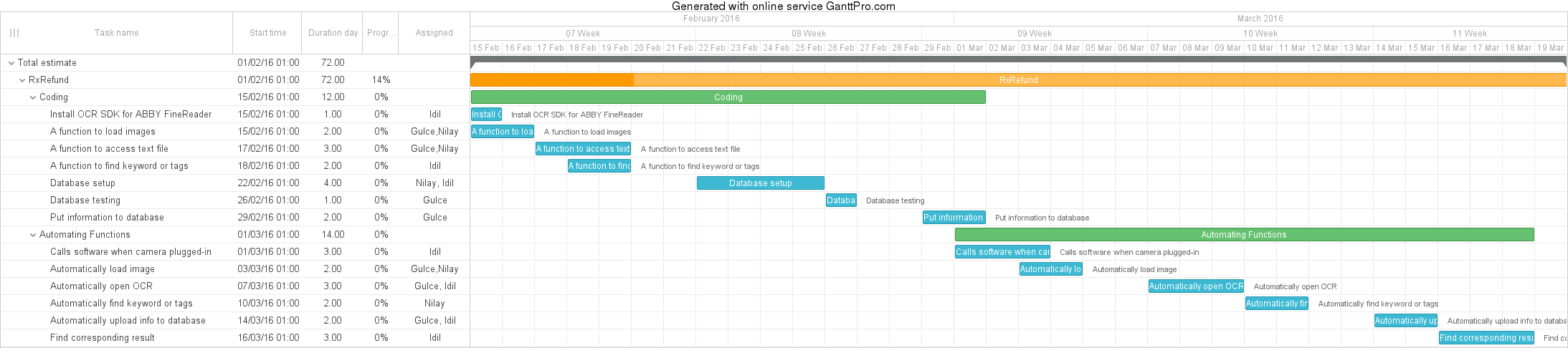Select the green Coding summary bar in timeline
The height and width of the screenshot is (348, 1568).
click(x=728, y=97)
